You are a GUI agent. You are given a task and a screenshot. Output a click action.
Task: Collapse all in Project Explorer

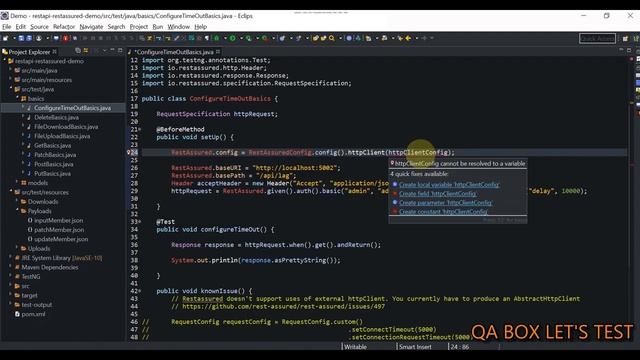[78, 51]
